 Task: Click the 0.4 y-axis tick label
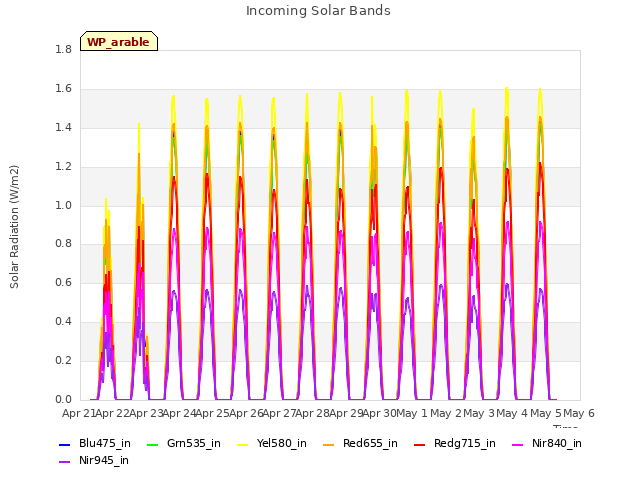64,322
